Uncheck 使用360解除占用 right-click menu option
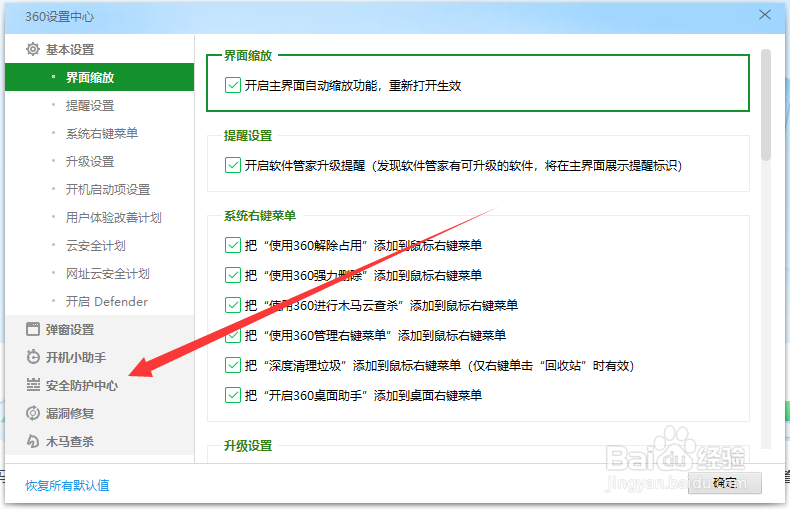 pos(233,245)
